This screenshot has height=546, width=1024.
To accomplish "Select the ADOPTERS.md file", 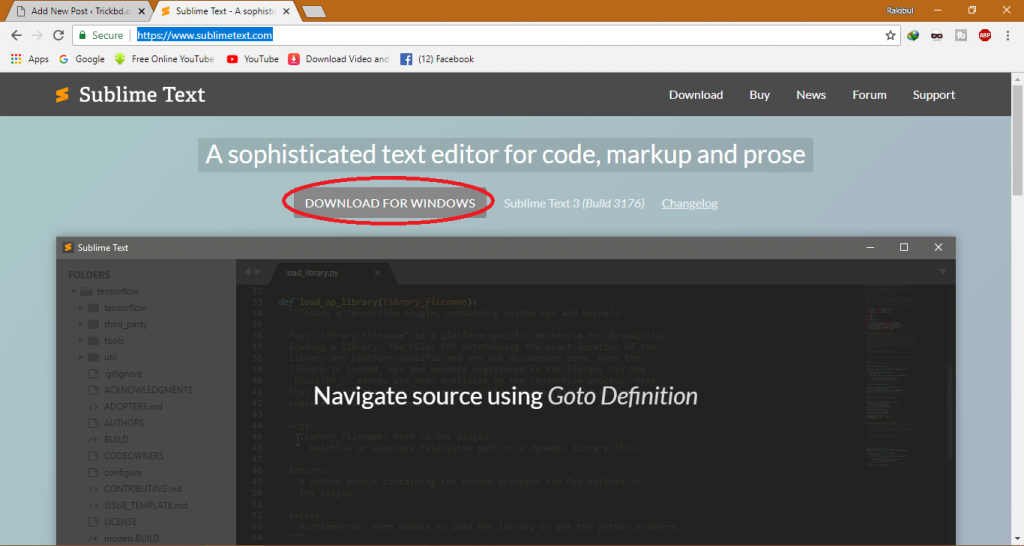I will tap(133, 406).
